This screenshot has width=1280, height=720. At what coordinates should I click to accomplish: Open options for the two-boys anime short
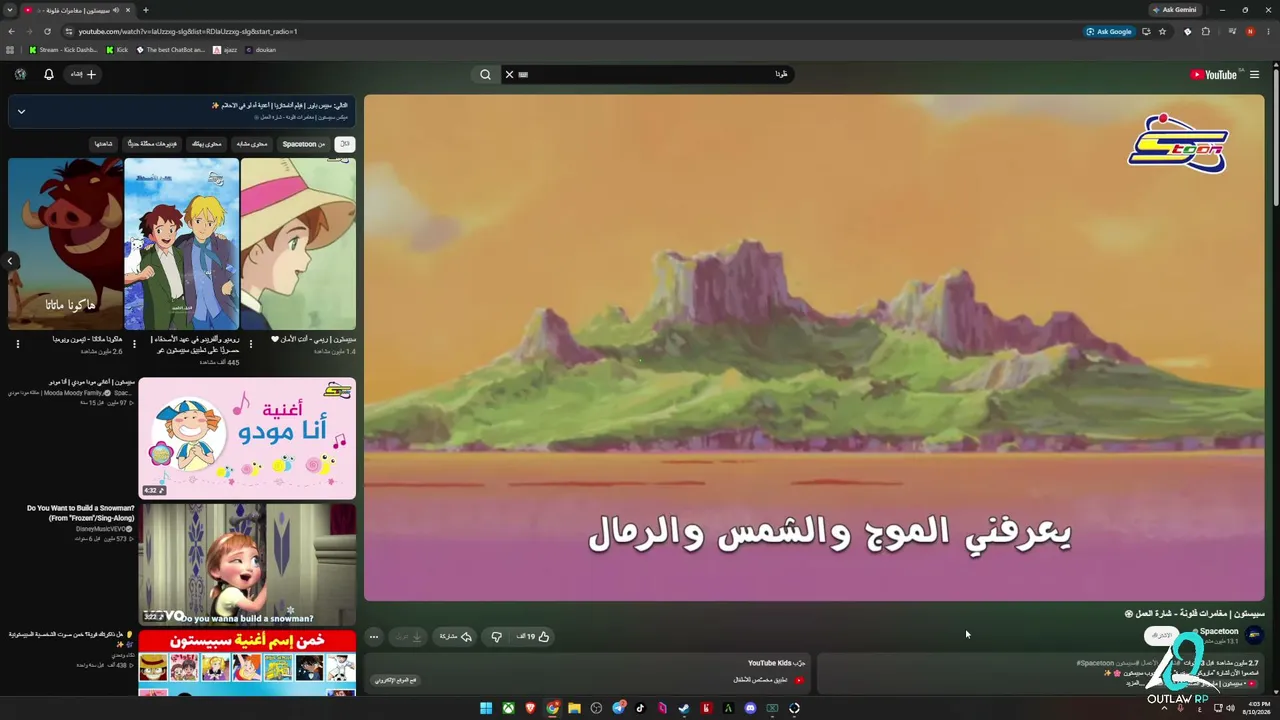pyautogui.click(x=135, y=344)
